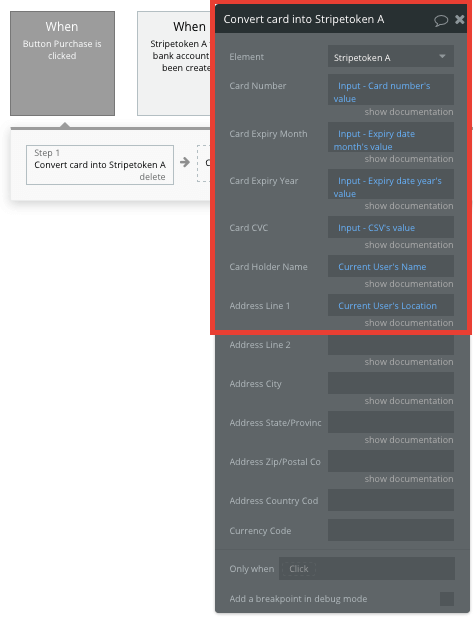This screenshot has width=473, height=617.
Task: Delete the Step 1 action
Action: pyautogui.click(x=152, y=177)
